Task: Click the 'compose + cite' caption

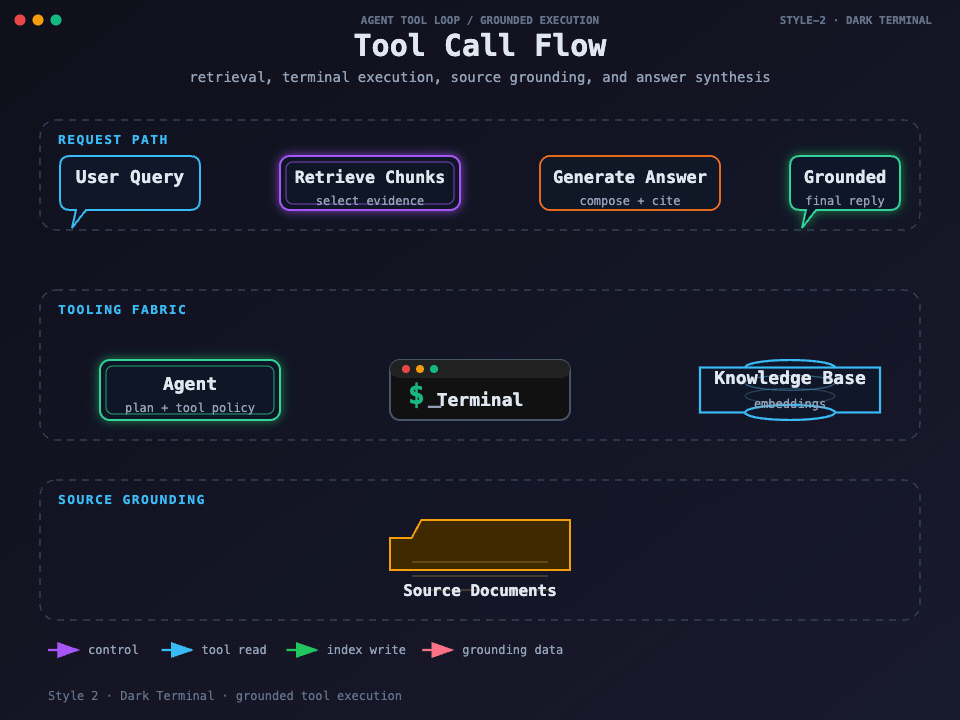Action: [630, 201]
